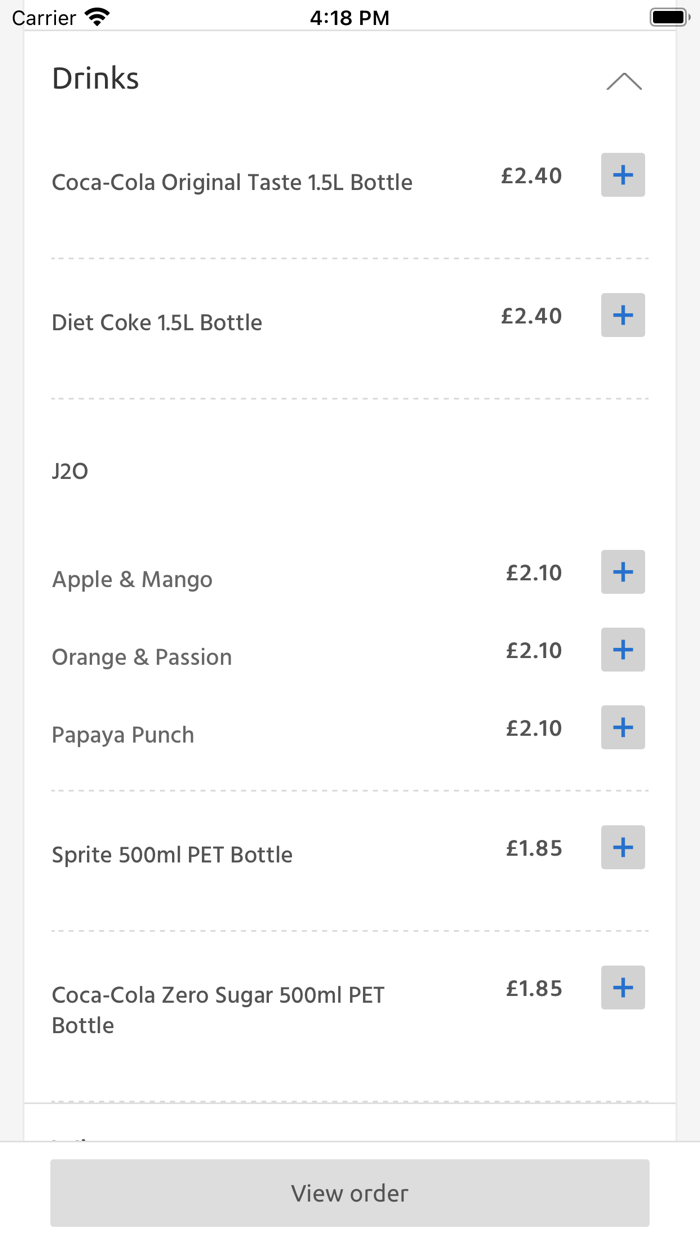Add Papaya Punch using plus icon
Viewport: 700px width, 1244px height.
622,727
